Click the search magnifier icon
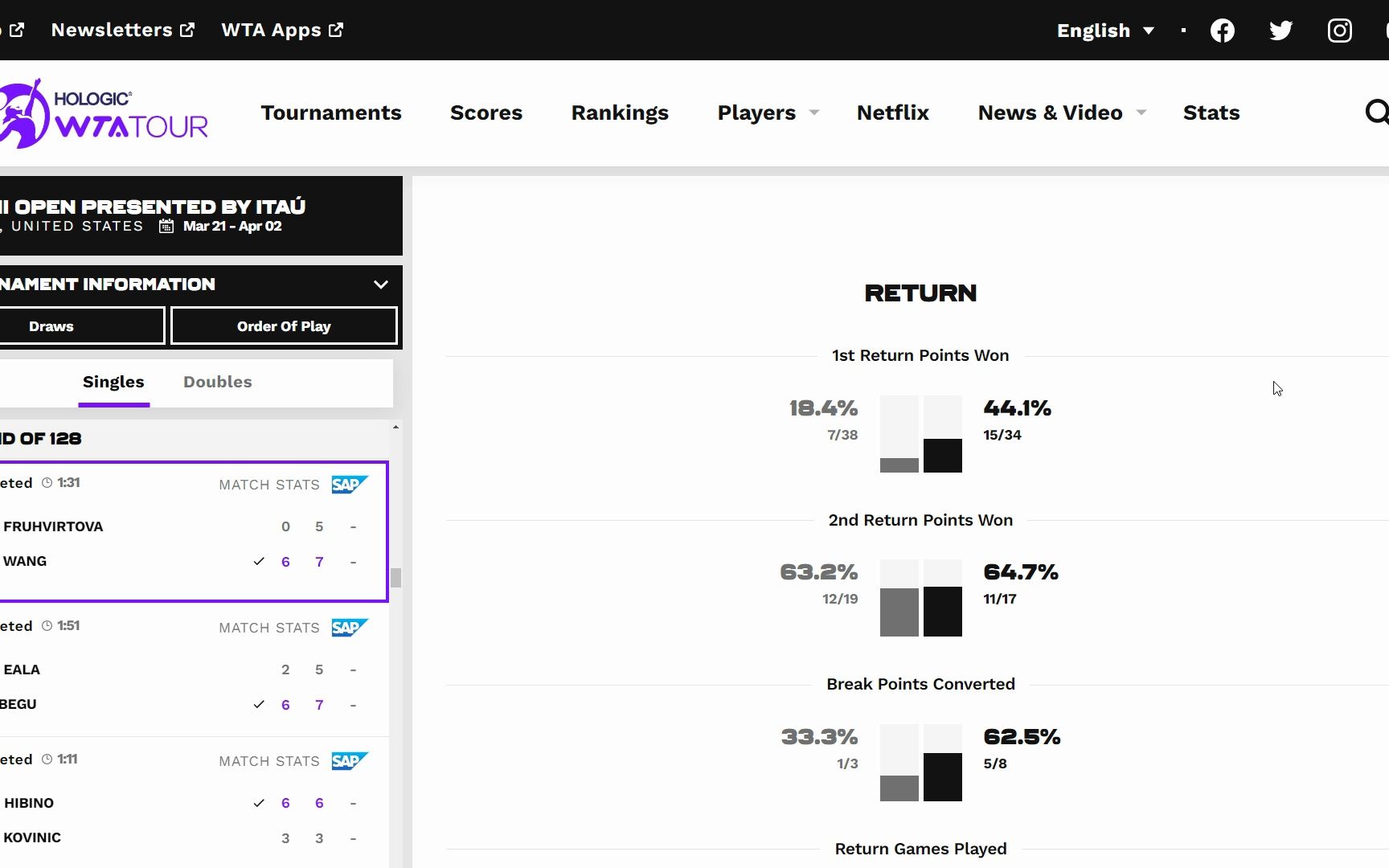 click(x=1377, y=112)
